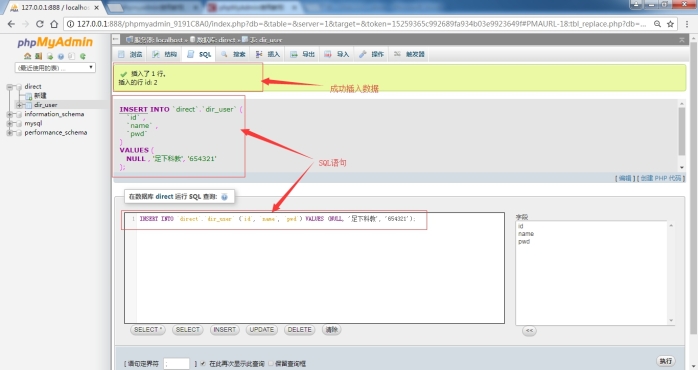Click the SQL help icon beside query label
This screenshot has height=370, width=698.
click(x=224, y=197)
